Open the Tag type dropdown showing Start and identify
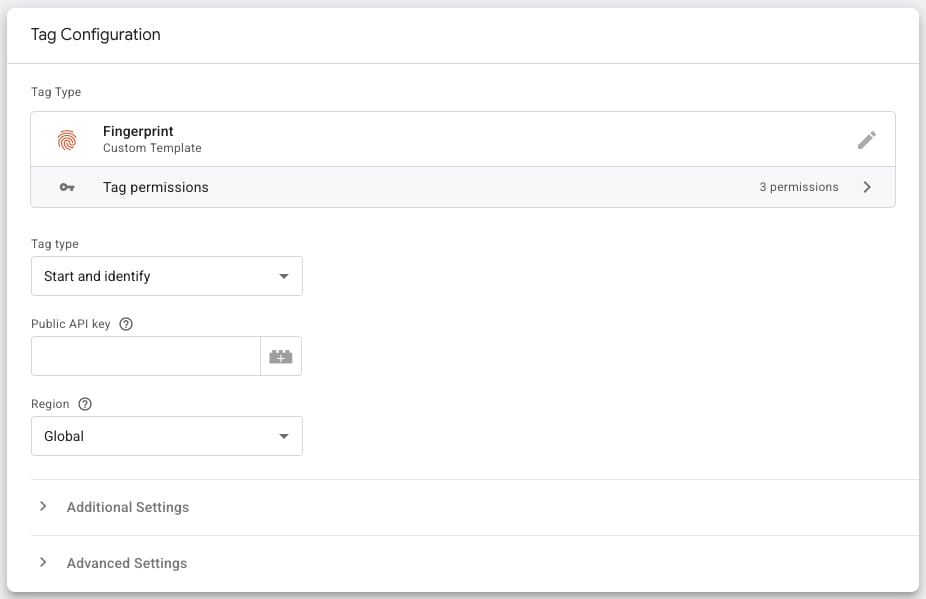The image size is (926, 599). click(167, 276)
